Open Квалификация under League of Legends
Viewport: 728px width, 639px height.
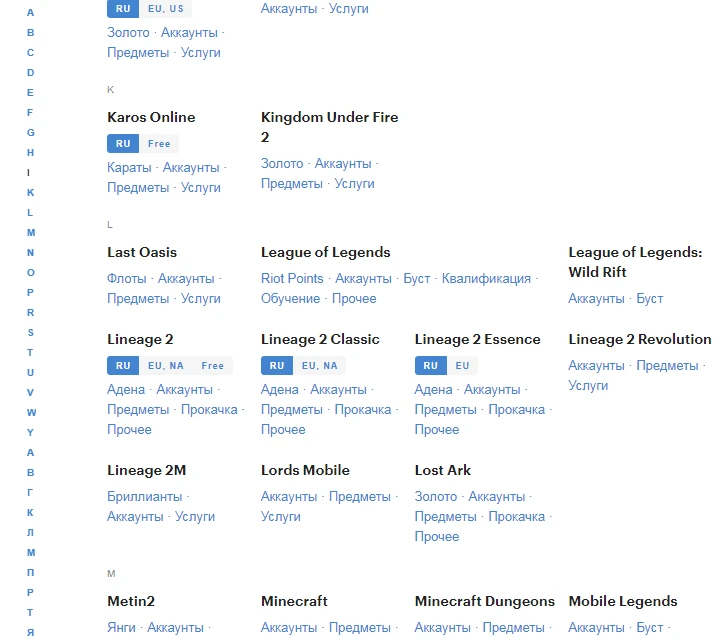(486, 278)
